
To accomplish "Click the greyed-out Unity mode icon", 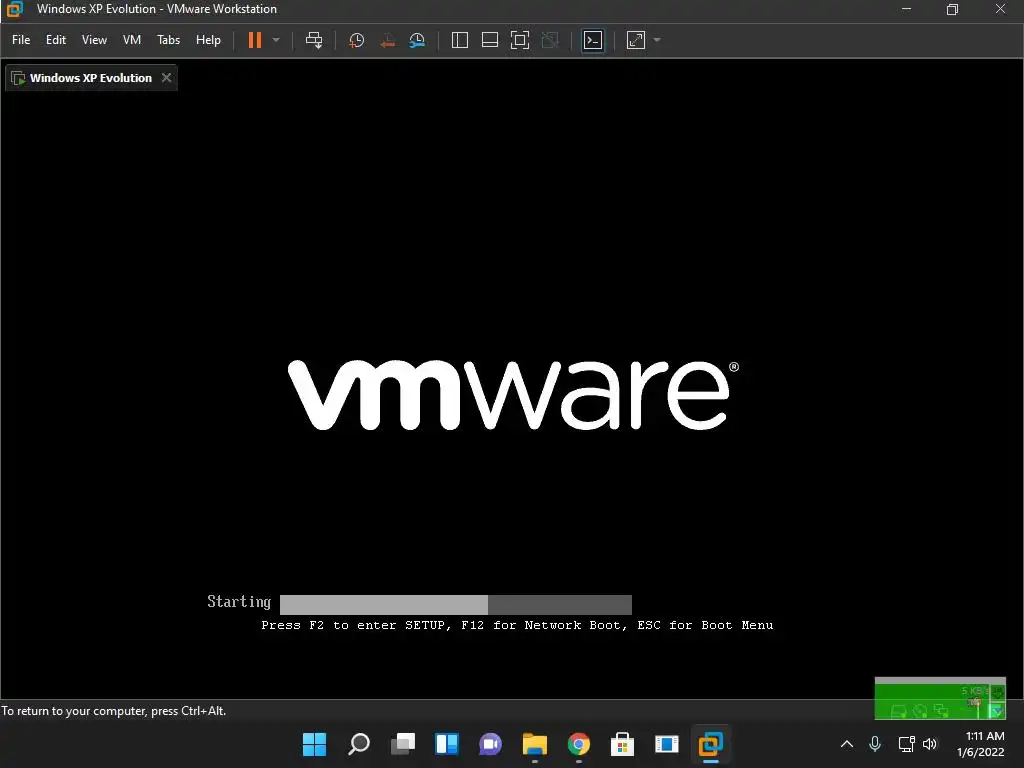I will [x=551, y=40].
